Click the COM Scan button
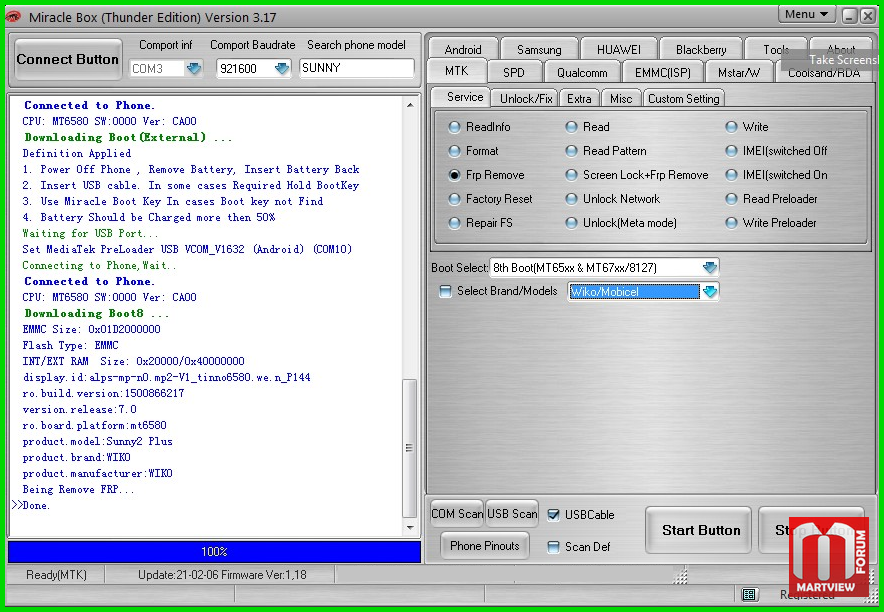The image size is (884, 612). (457, 514)
